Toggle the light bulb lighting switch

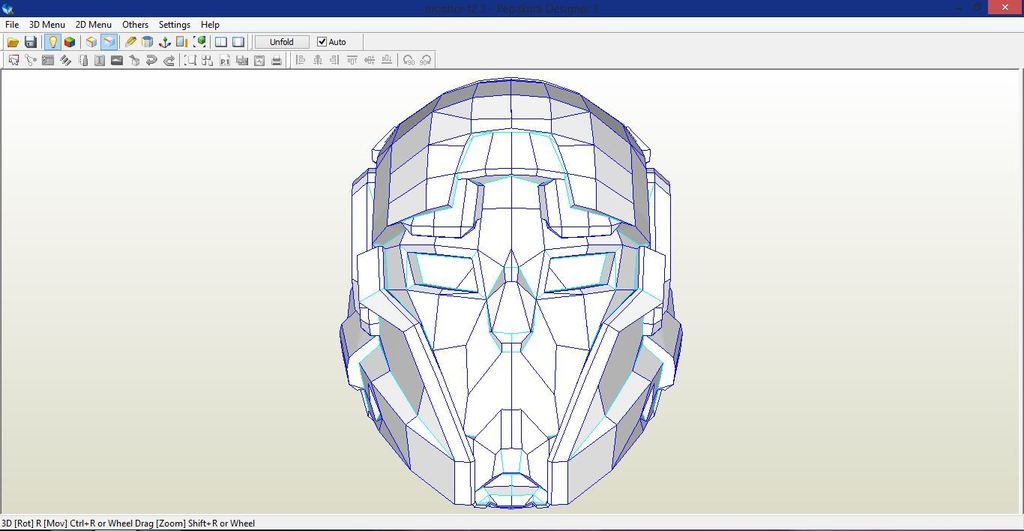pyautogui.click(x=52, y=42)
